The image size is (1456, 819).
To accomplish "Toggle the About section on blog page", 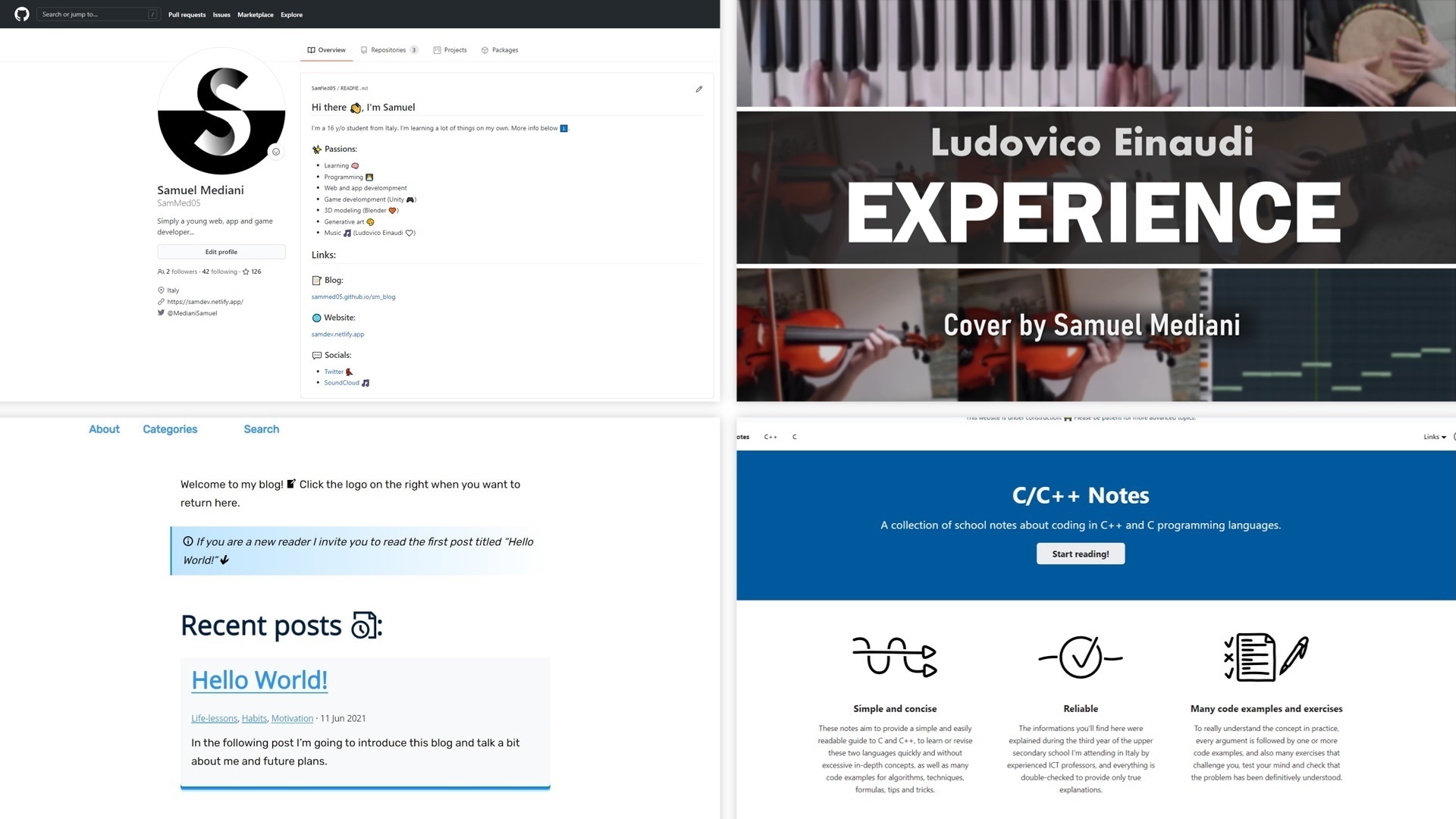I will coord(103,429).
